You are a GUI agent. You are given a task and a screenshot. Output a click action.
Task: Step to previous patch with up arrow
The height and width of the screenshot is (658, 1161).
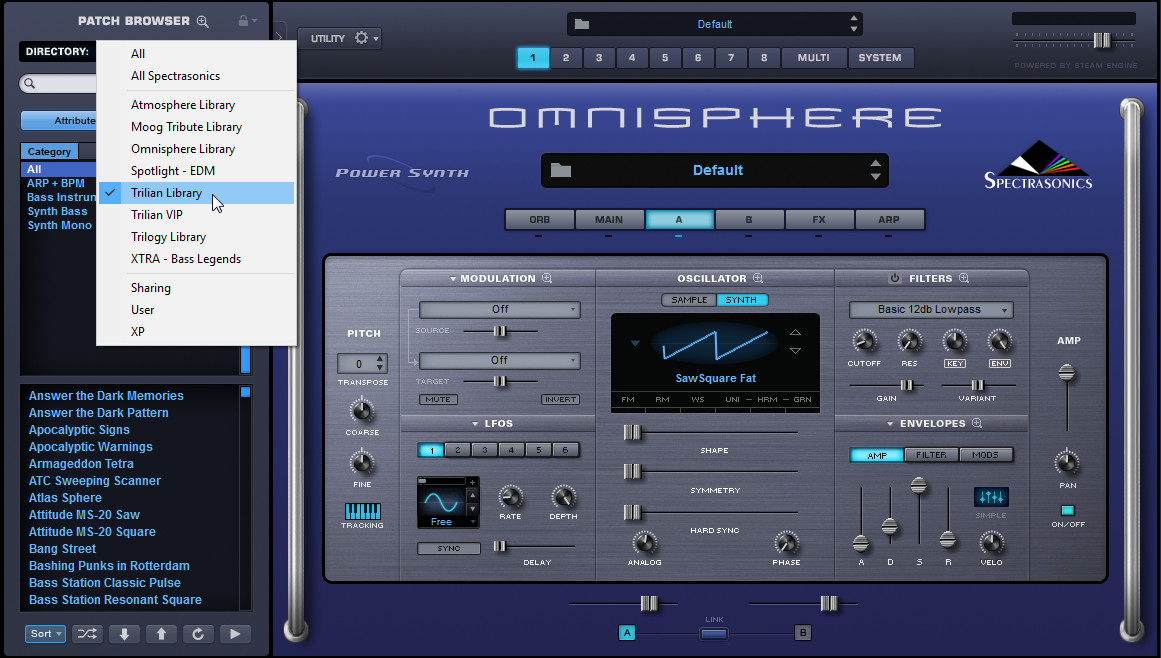click(161, 634)
